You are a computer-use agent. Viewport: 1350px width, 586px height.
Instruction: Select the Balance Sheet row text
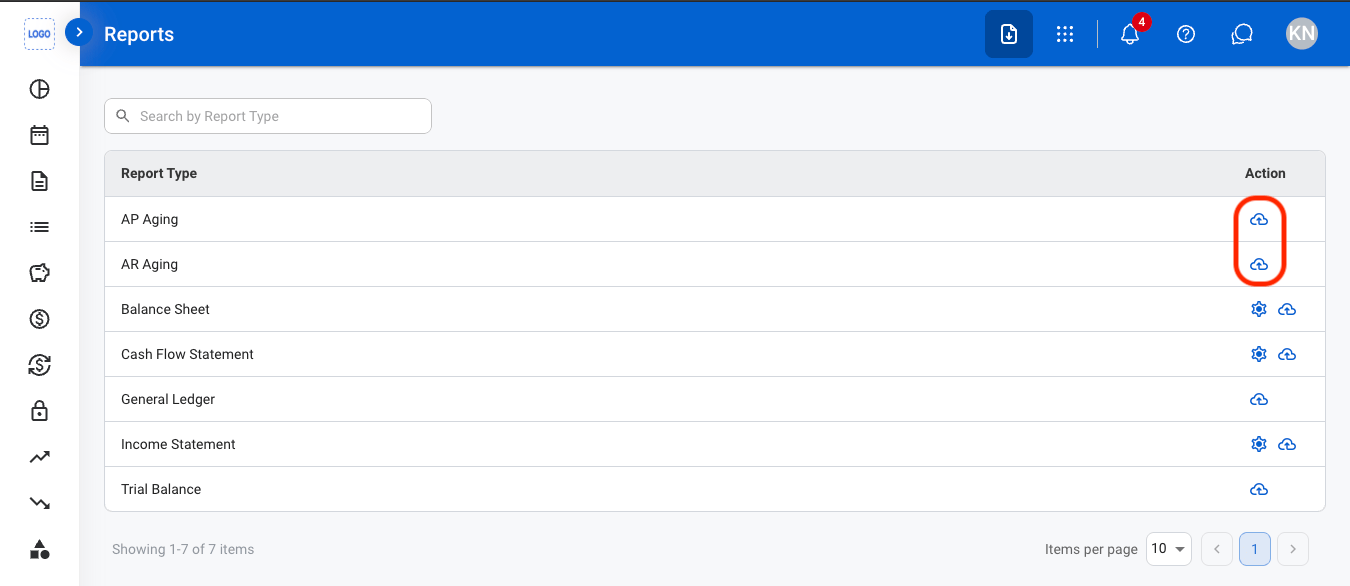pyautogui.click(x=165, y=309)
